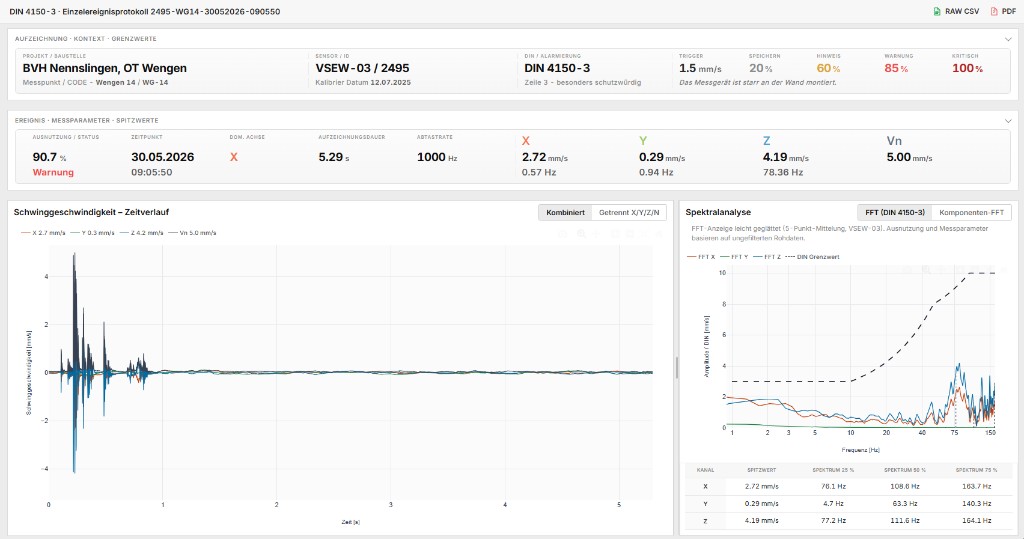Click the Y peak value 0.29 mm/s card

pyautogui.click(x=662, y=157)
